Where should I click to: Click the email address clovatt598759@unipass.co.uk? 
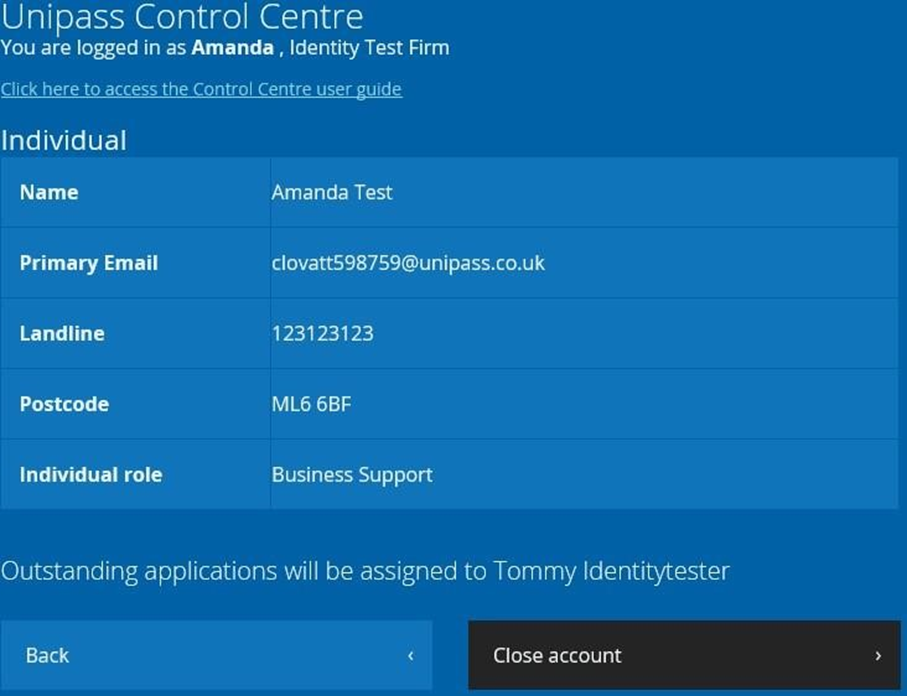pos(408,263)
